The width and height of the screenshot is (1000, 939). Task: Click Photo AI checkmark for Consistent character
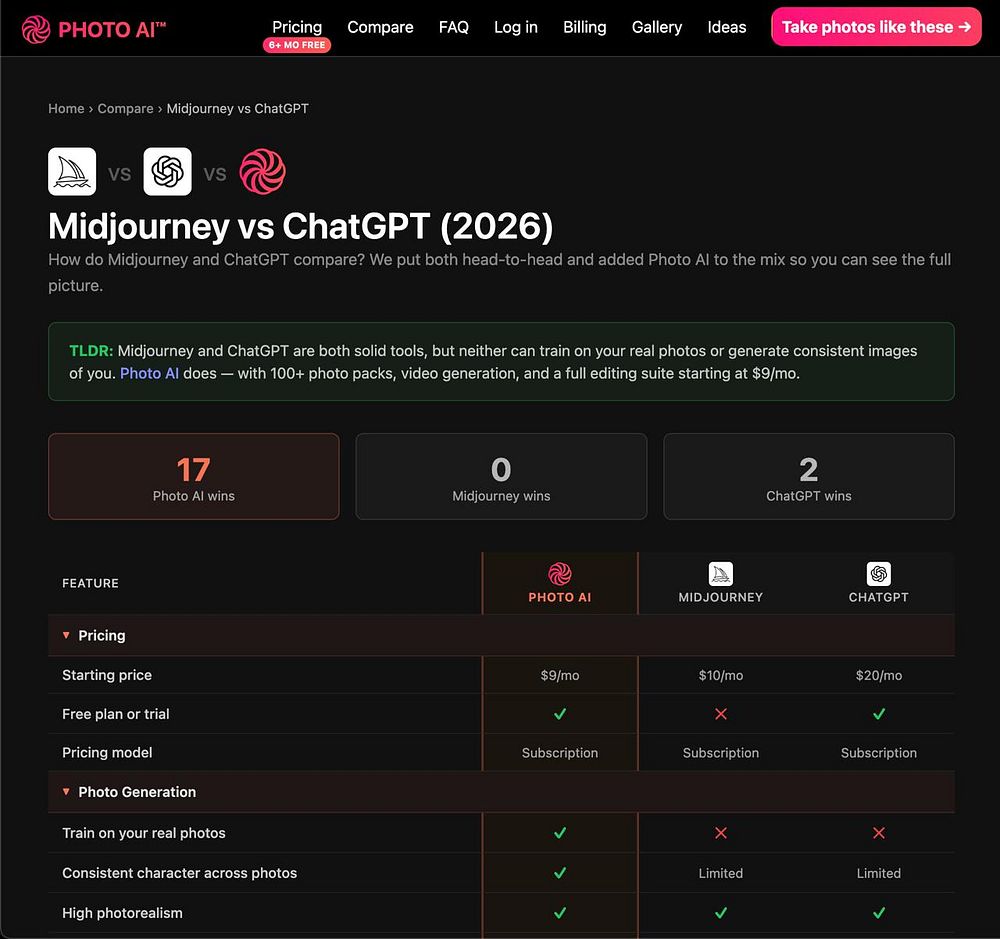(x=560, y=873)
